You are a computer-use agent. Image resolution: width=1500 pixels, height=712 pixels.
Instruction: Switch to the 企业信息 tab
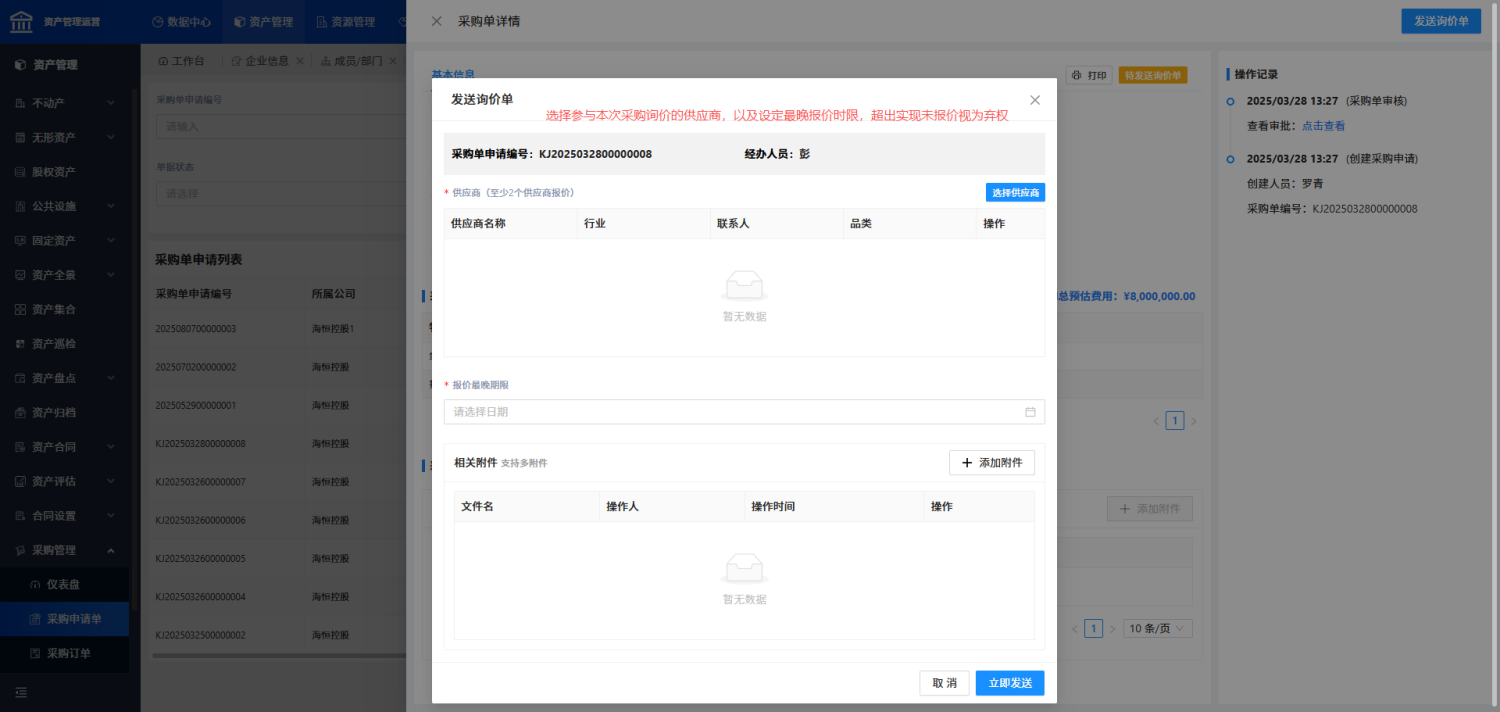(x=260, y=61)
